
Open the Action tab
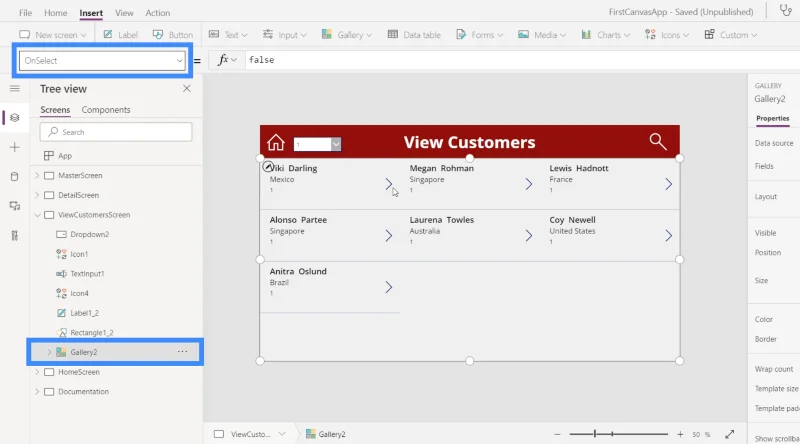158,13
